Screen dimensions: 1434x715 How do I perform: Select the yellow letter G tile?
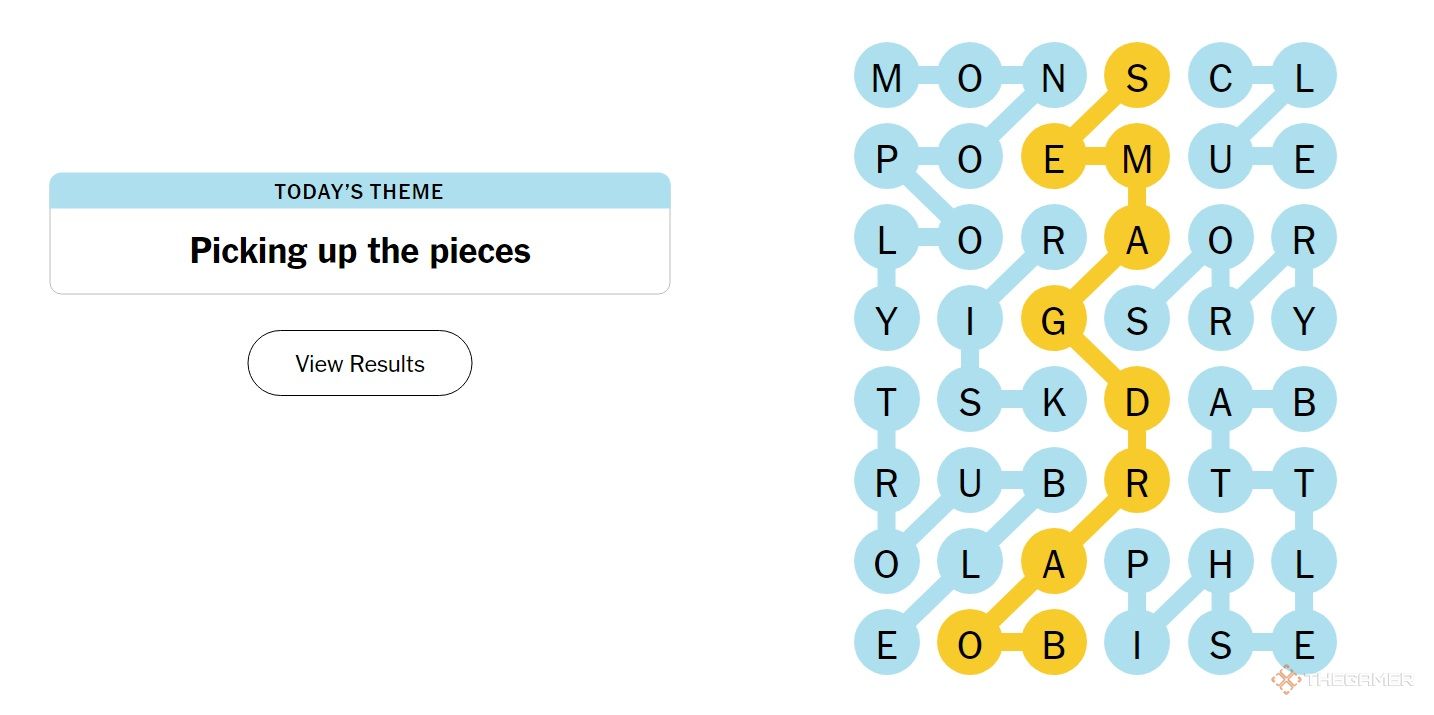coord(1053,321)
